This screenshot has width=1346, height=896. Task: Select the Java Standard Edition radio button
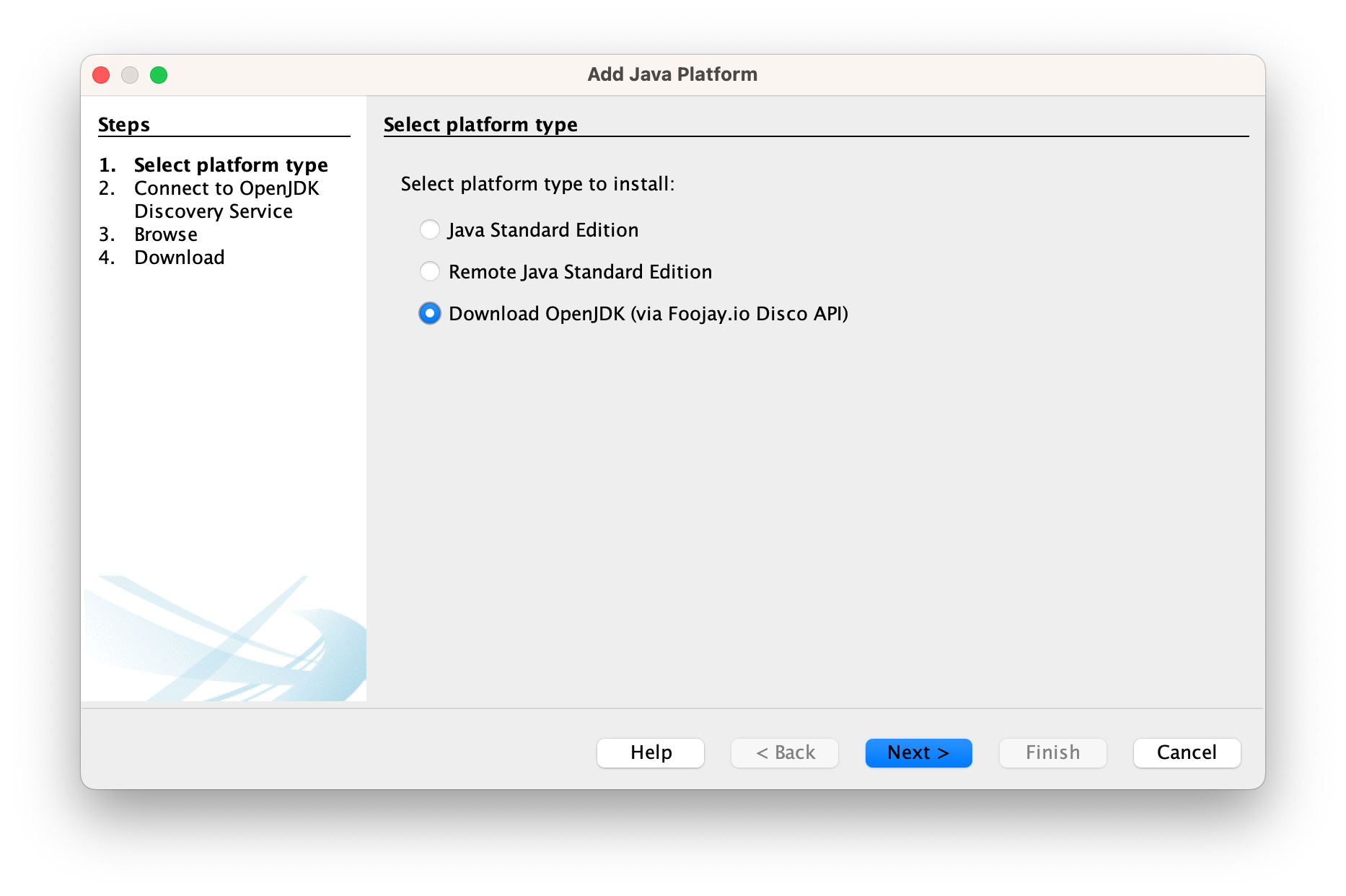pos(430,229)
